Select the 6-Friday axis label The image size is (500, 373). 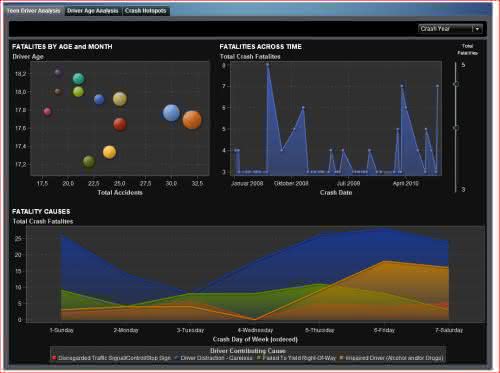tap(384, 330)
